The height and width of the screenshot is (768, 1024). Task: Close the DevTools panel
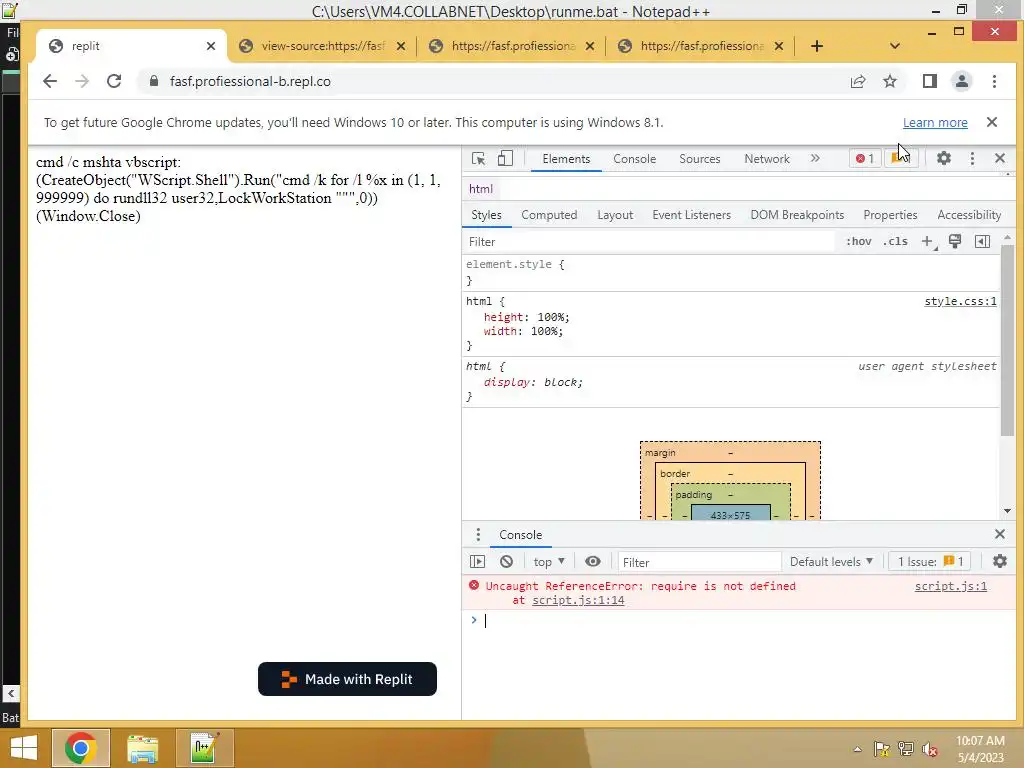tap(999, 158)
